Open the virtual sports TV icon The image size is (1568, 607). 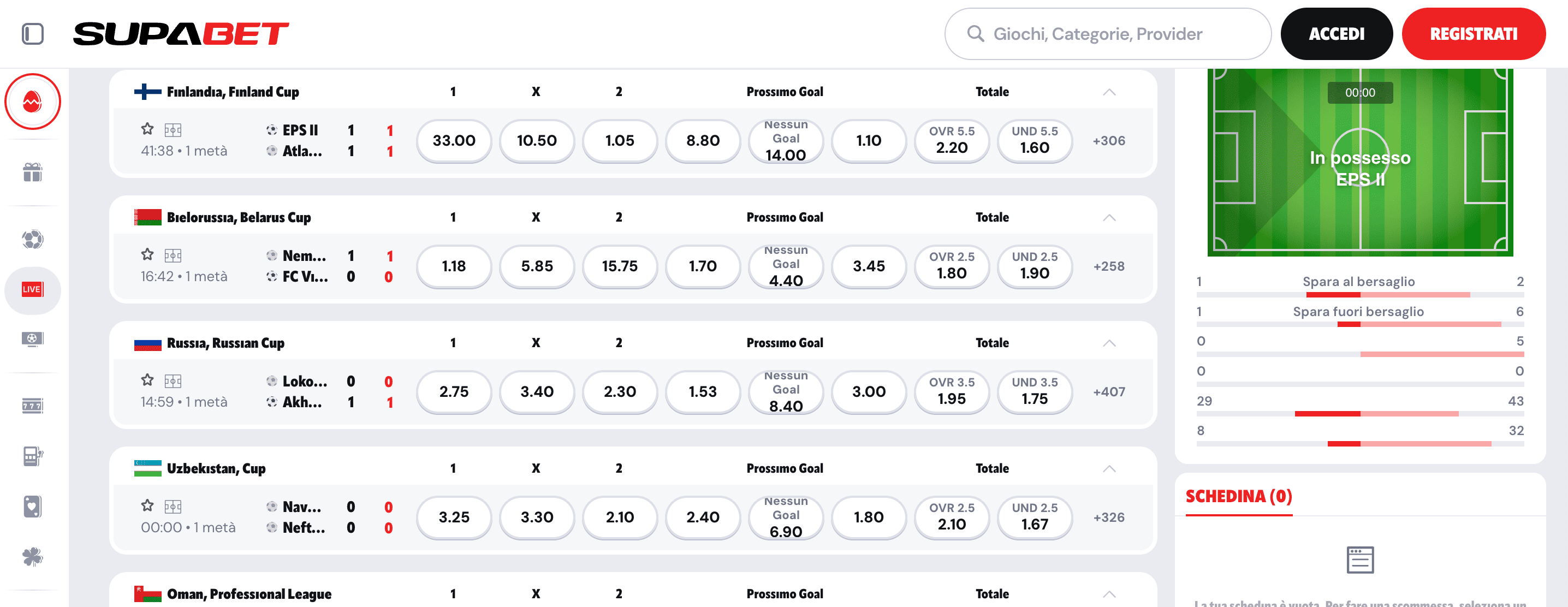pos(33,339)
